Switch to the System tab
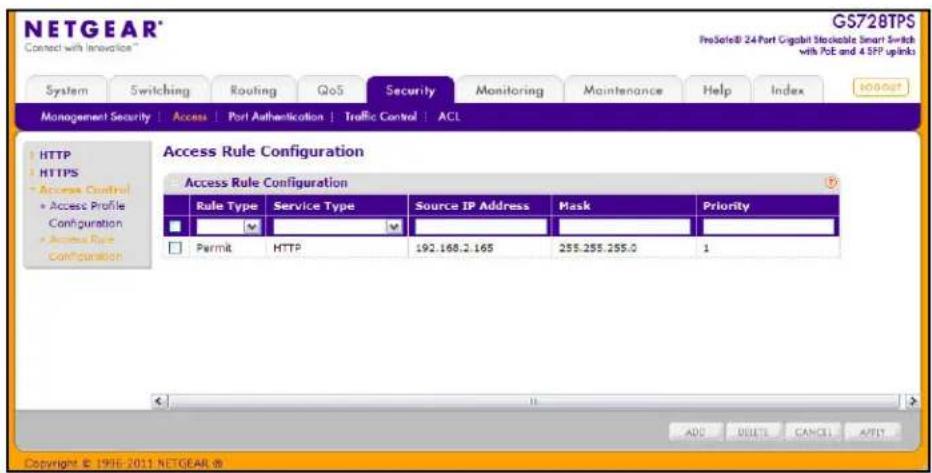This screenshot has height=473, width=932. pyautogui.click(x=67, y=91)
